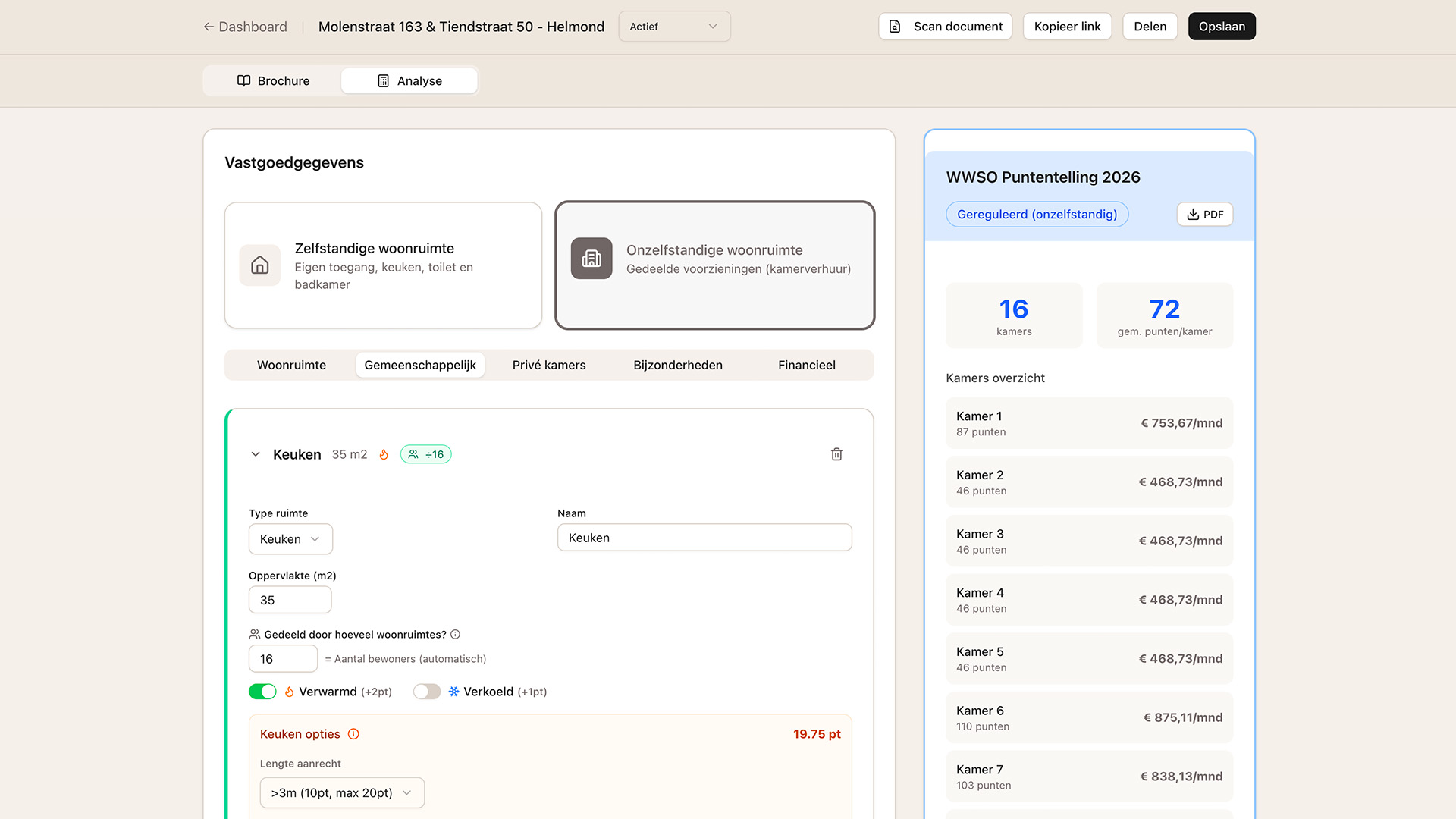Open the Bijzonderheden tab

pos(678,365)
